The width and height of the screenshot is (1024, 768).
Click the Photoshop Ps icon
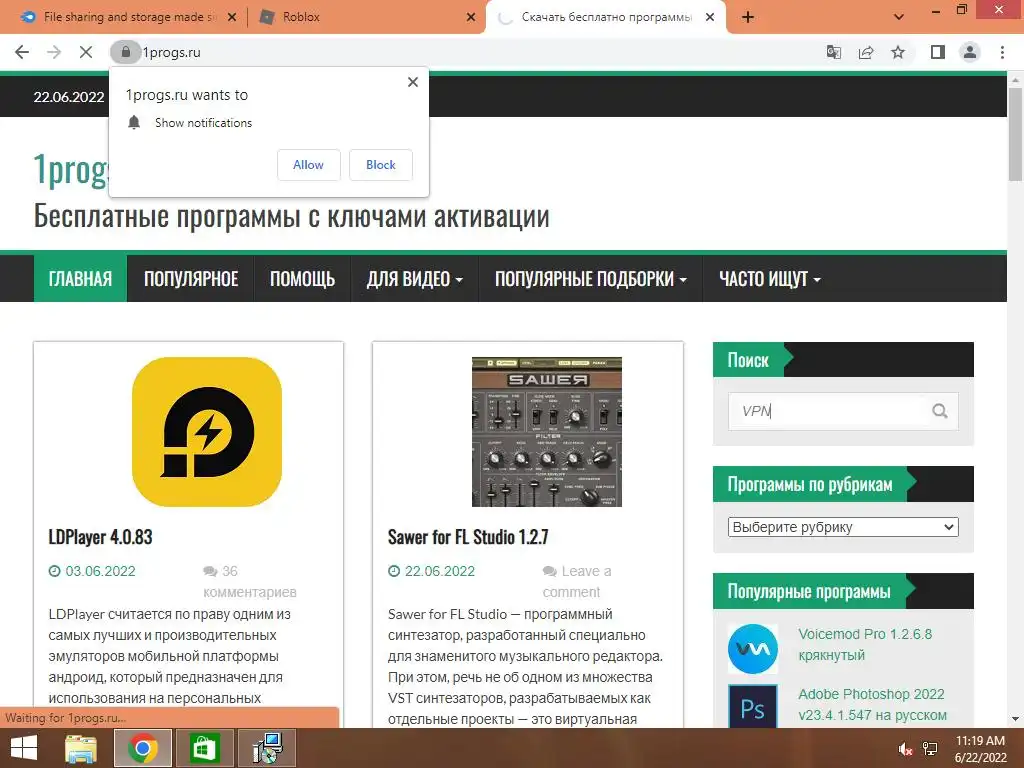pyautogui.click(x=753, y=706)
